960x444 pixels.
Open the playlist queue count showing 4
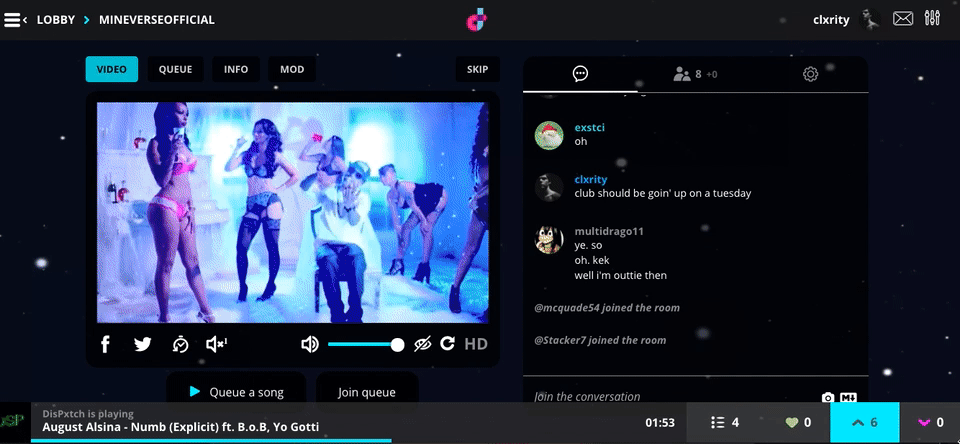tap(725, 423)
